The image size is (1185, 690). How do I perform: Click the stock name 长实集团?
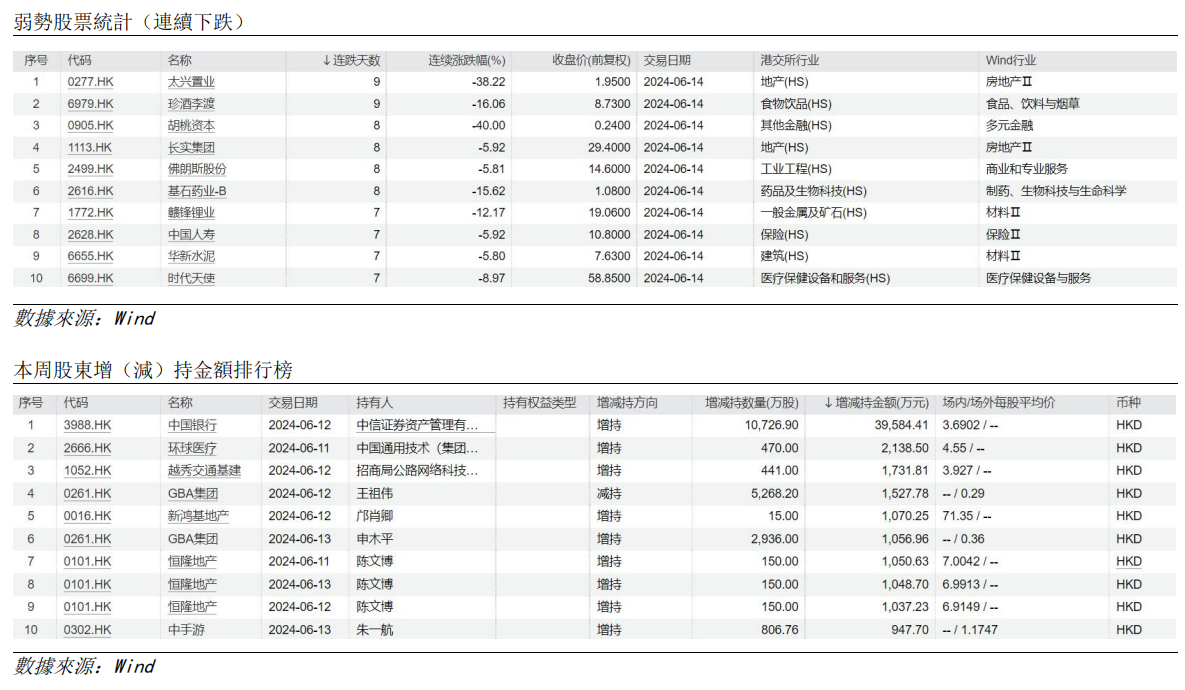(x=191, y=147)
